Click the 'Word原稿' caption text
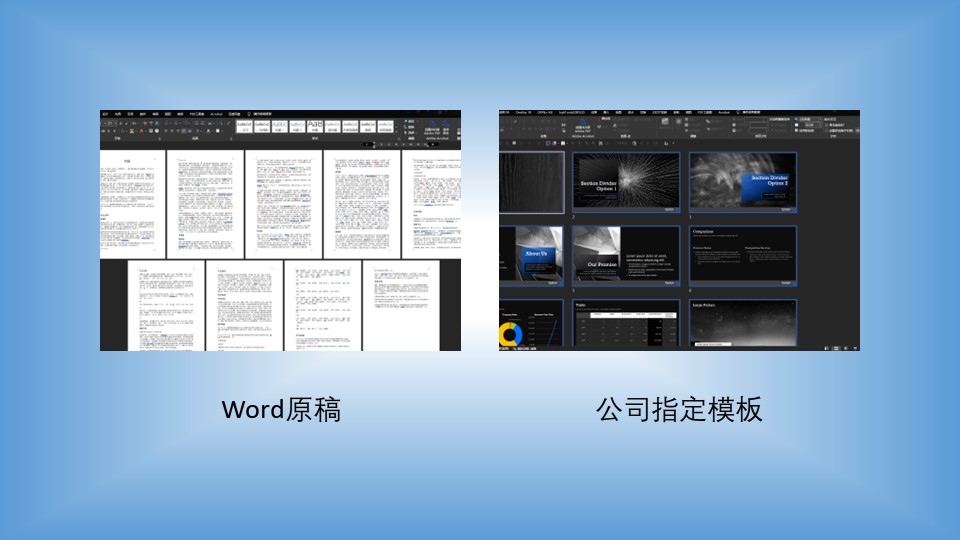This screenshot has width=960, height=540. (281, 410)
